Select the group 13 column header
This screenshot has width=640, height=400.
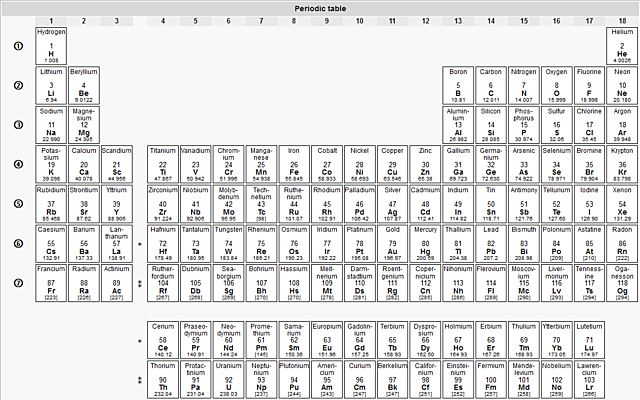tap(458, 21)
